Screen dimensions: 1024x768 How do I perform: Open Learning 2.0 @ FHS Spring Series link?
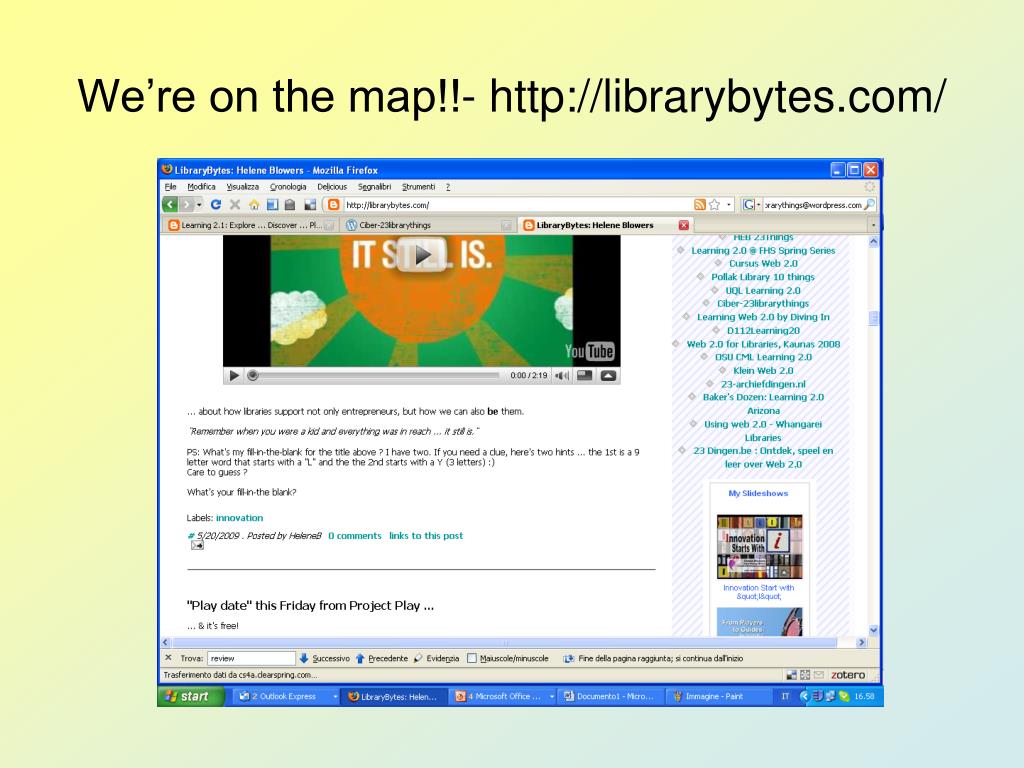tap(763, 250)
